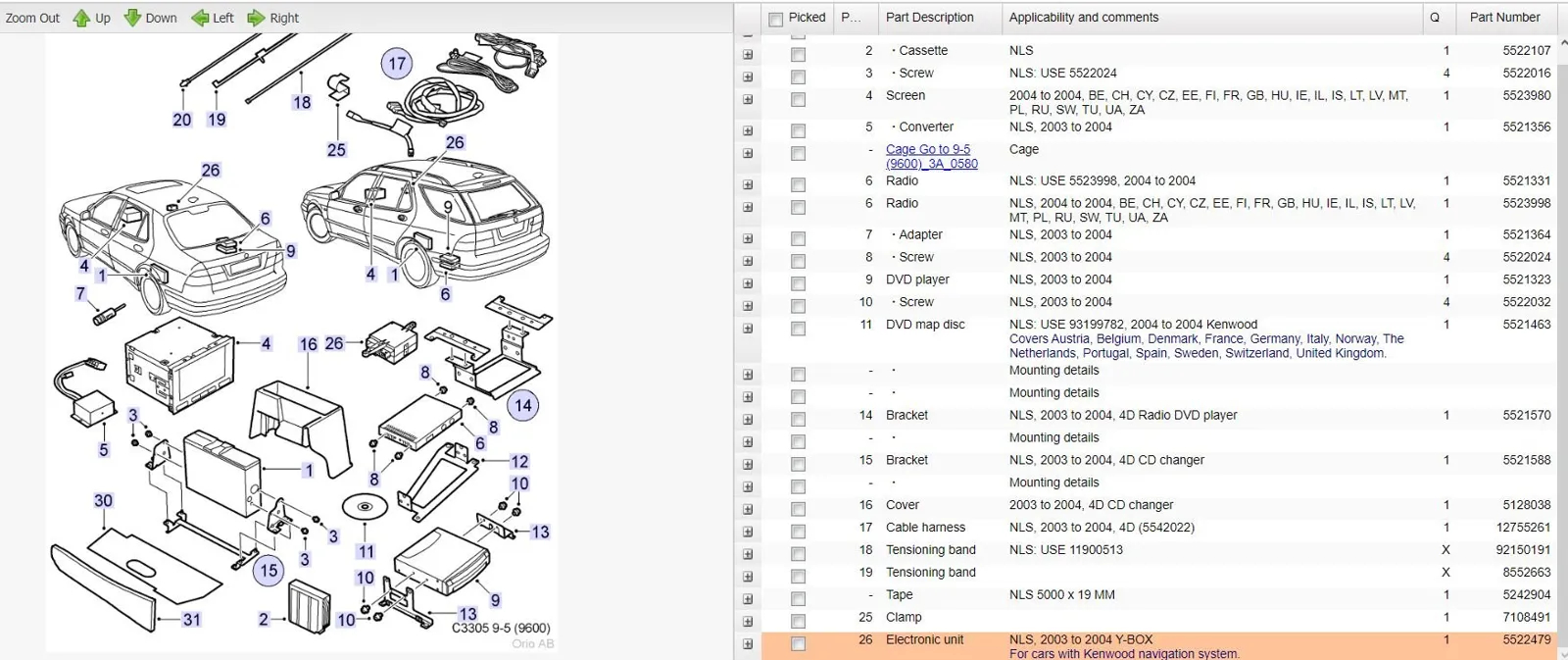The image size is (1568, 660).
Task: Sort by Part Number column header
Action: tap(1503, 18)
